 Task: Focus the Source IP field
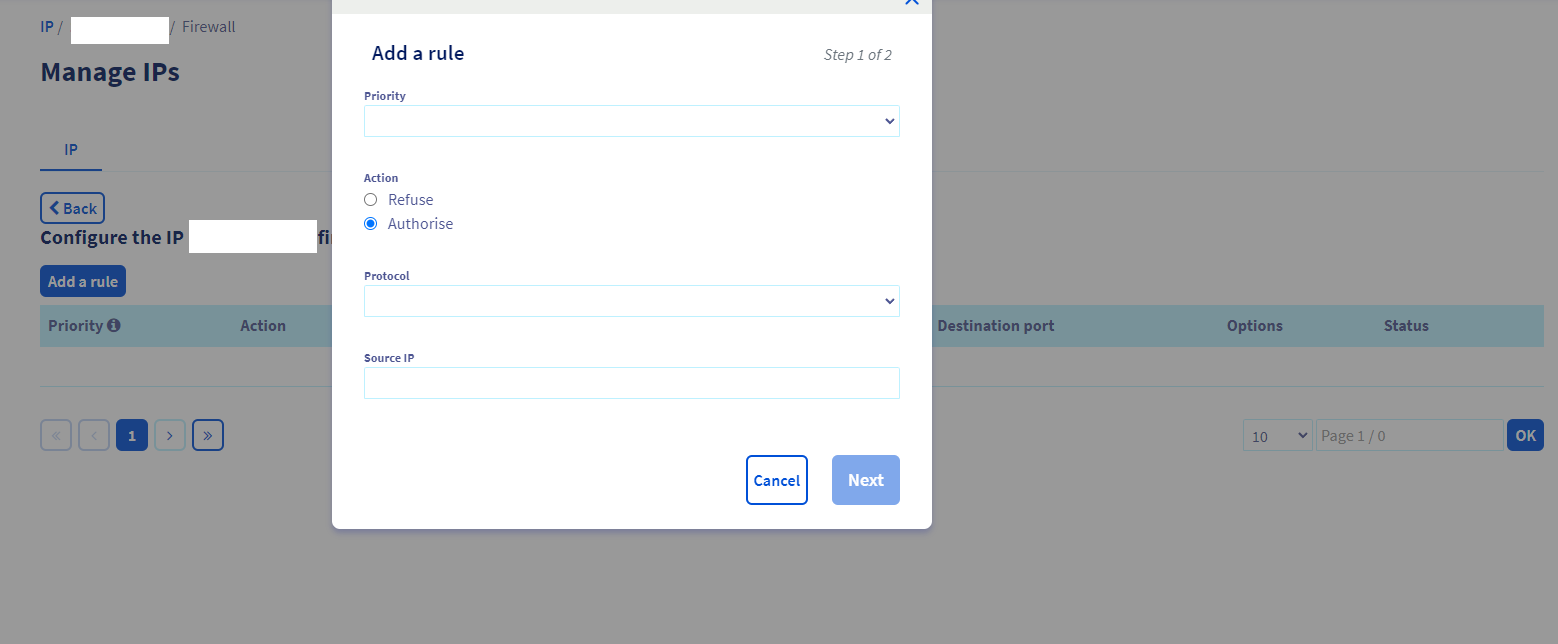(632, 383)
